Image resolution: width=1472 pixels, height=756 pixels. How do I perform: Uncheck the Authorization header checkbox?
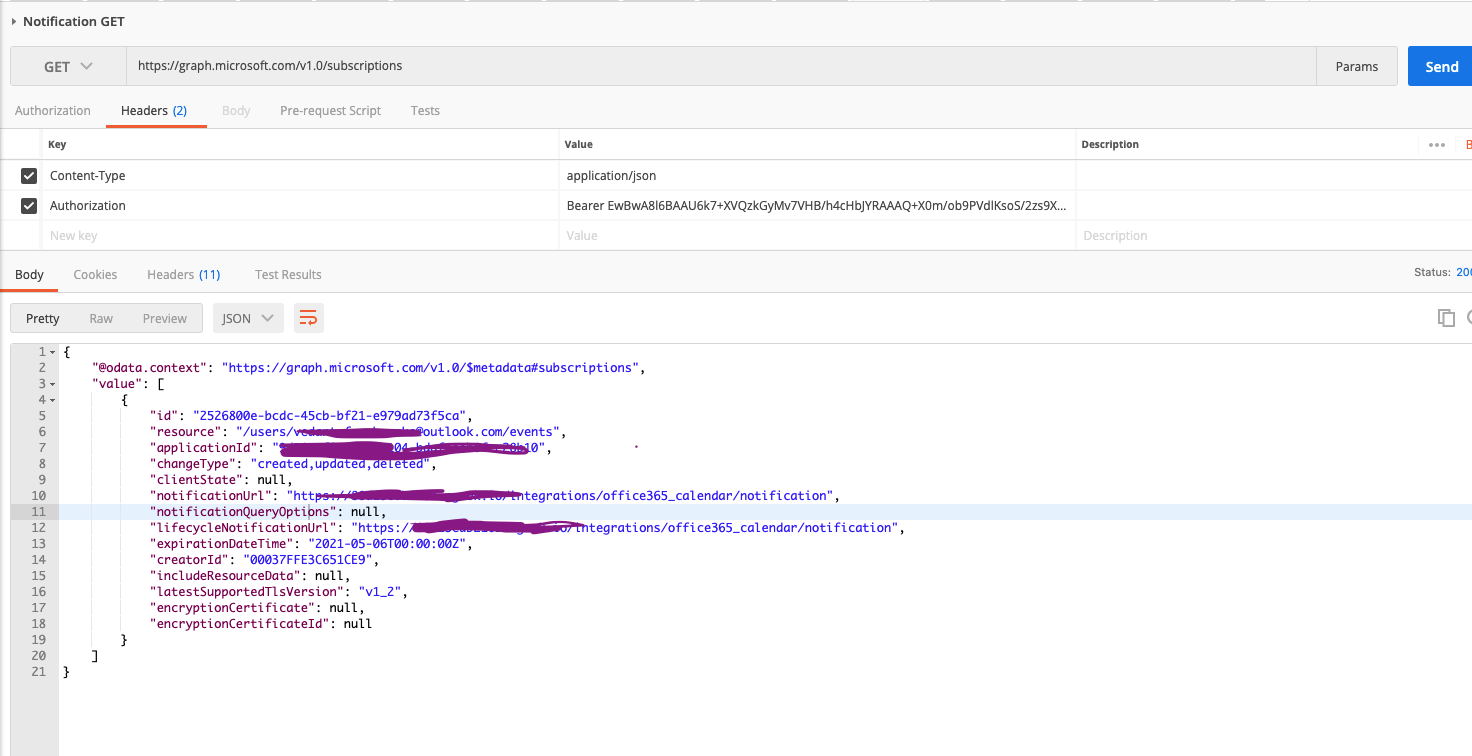coord(29,206)
